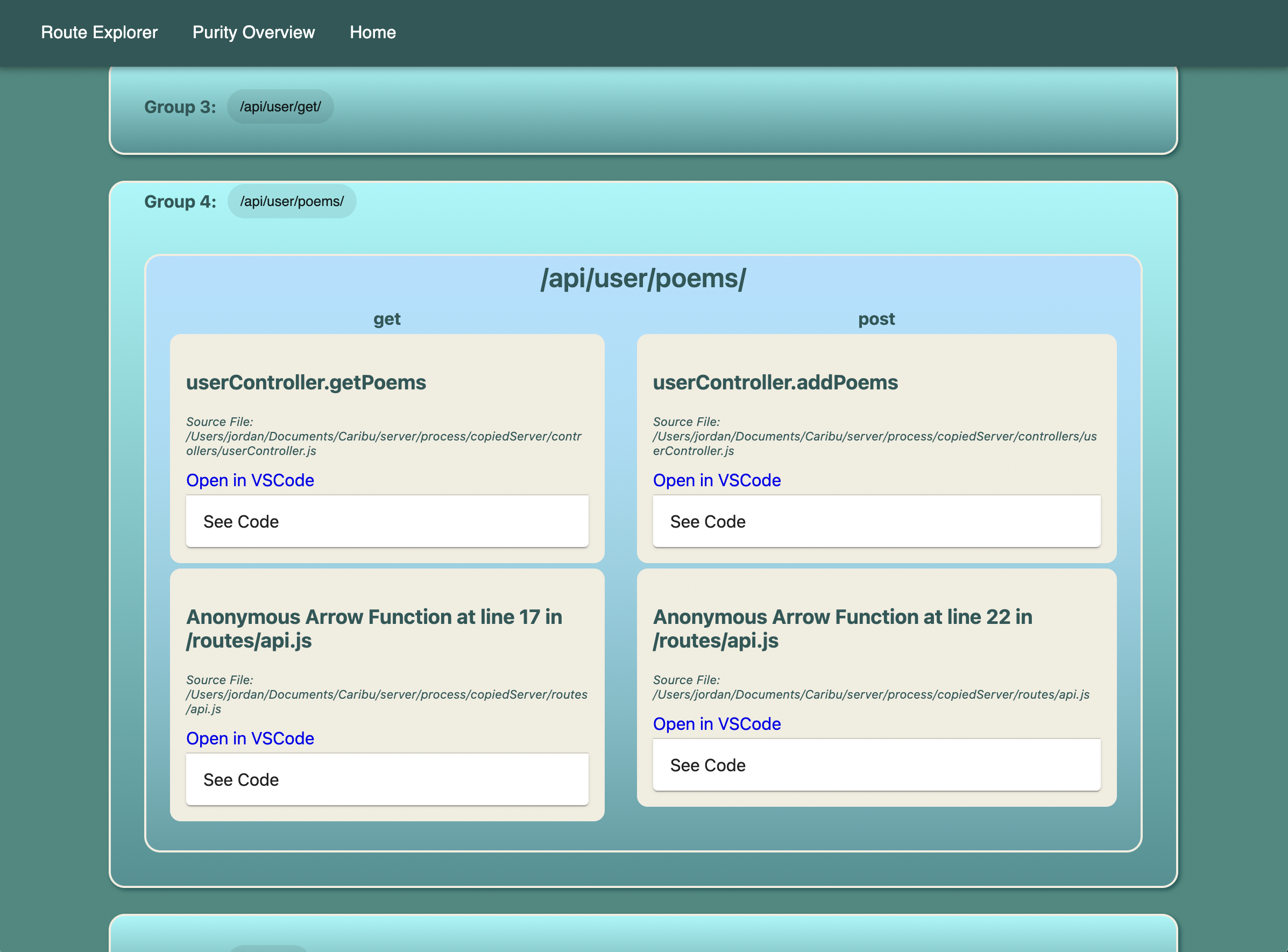Click source file path under userController.getPoems
Screen dimensions: 1288x952
pos(384,443)
